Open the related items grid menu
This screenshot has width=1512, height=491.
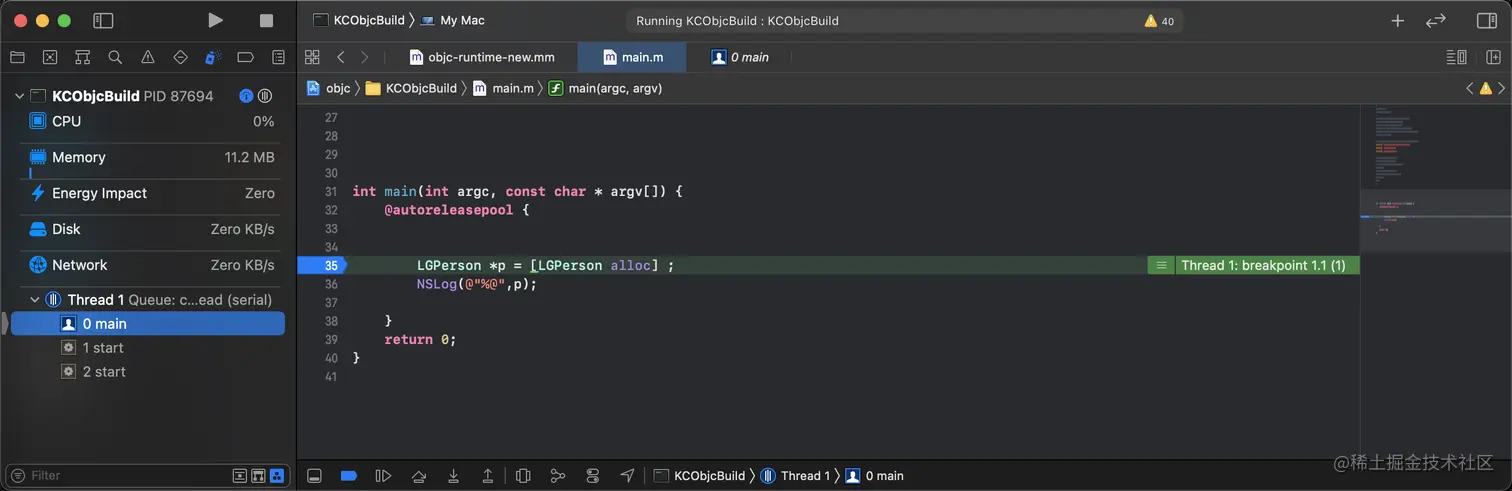[312, 57]
